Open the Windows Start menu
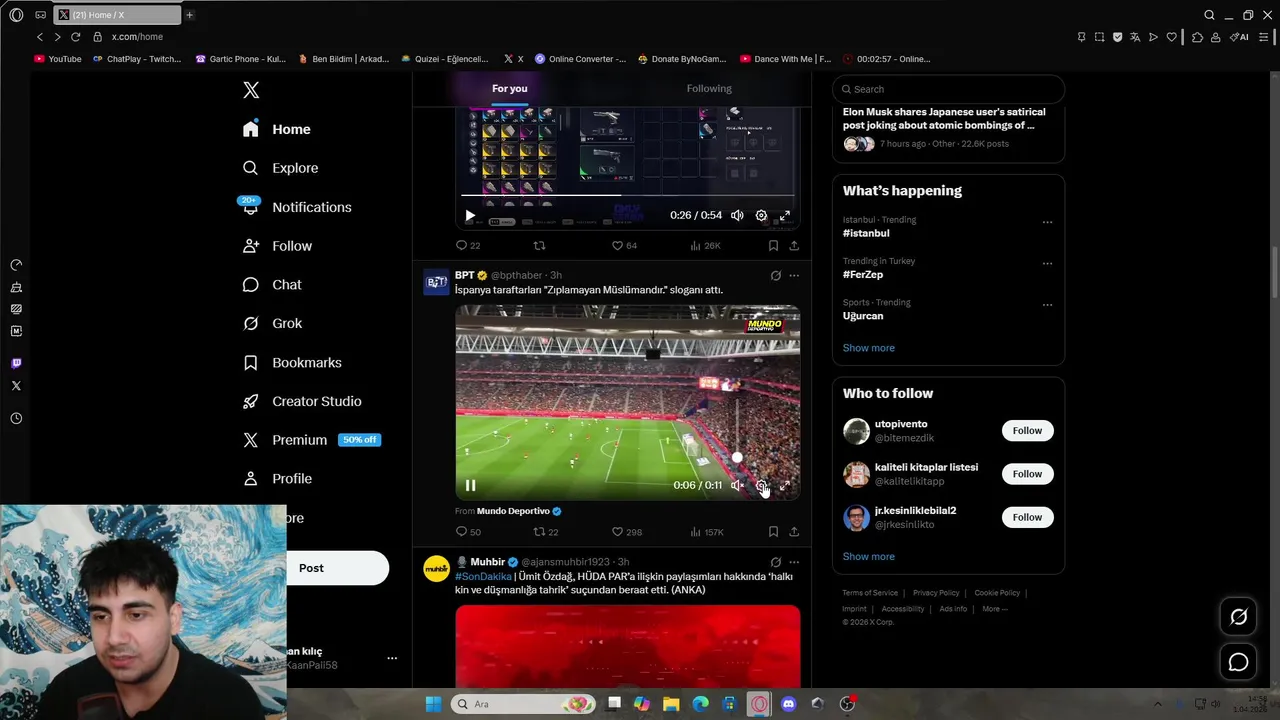This screenshot has width=1280, height=720. 433,704
